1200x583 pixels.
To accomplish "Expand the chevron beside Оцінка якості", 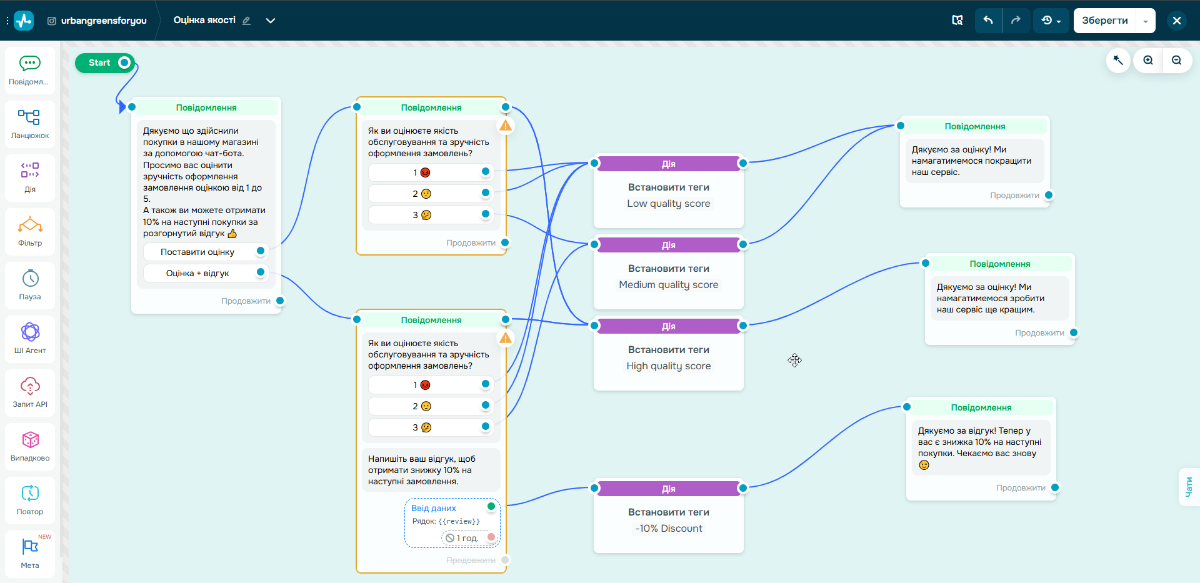I will point(270,20).
